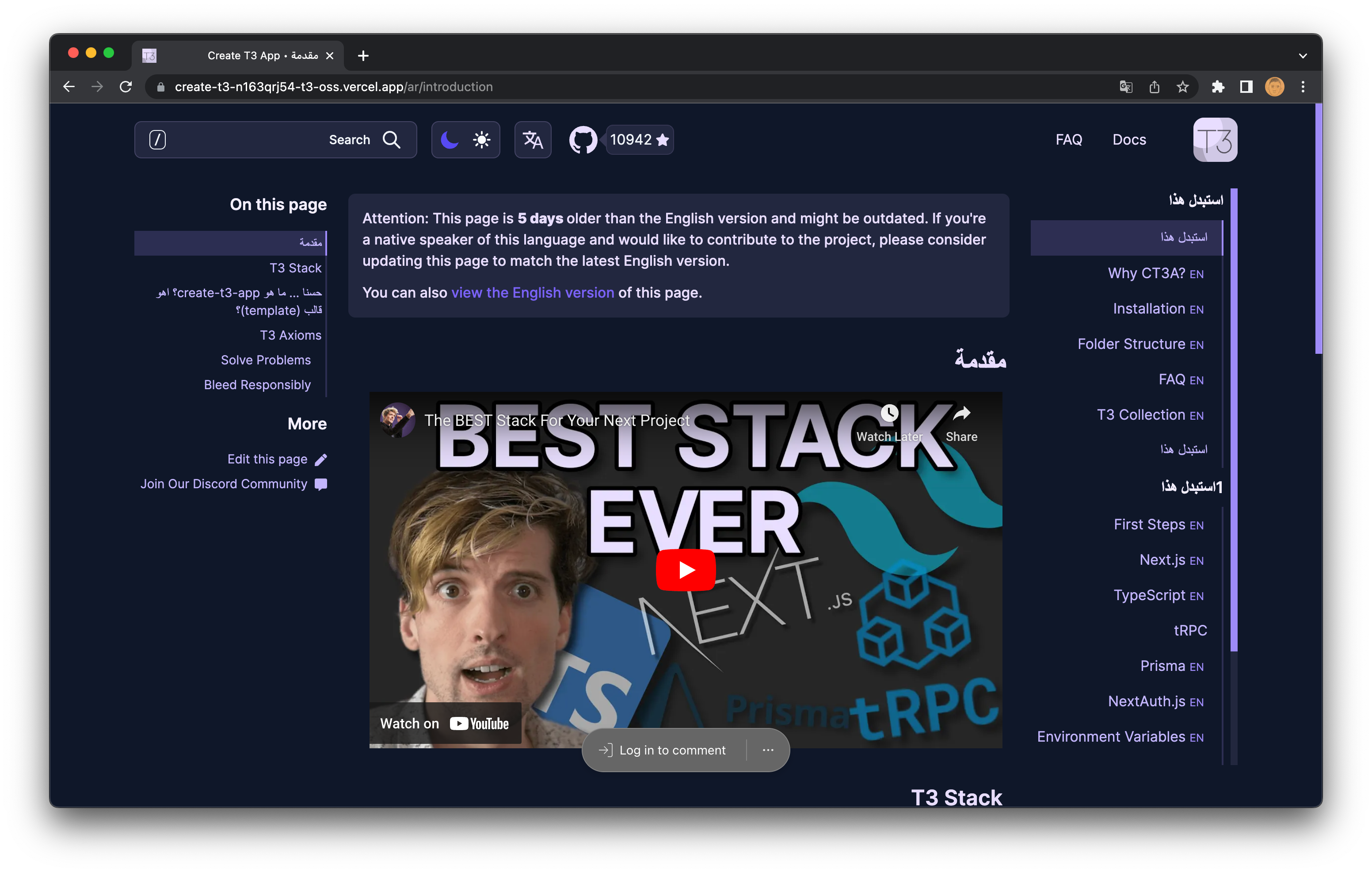
Task: Open the Chrome three-dot menu
Action: coord(1303,87)
